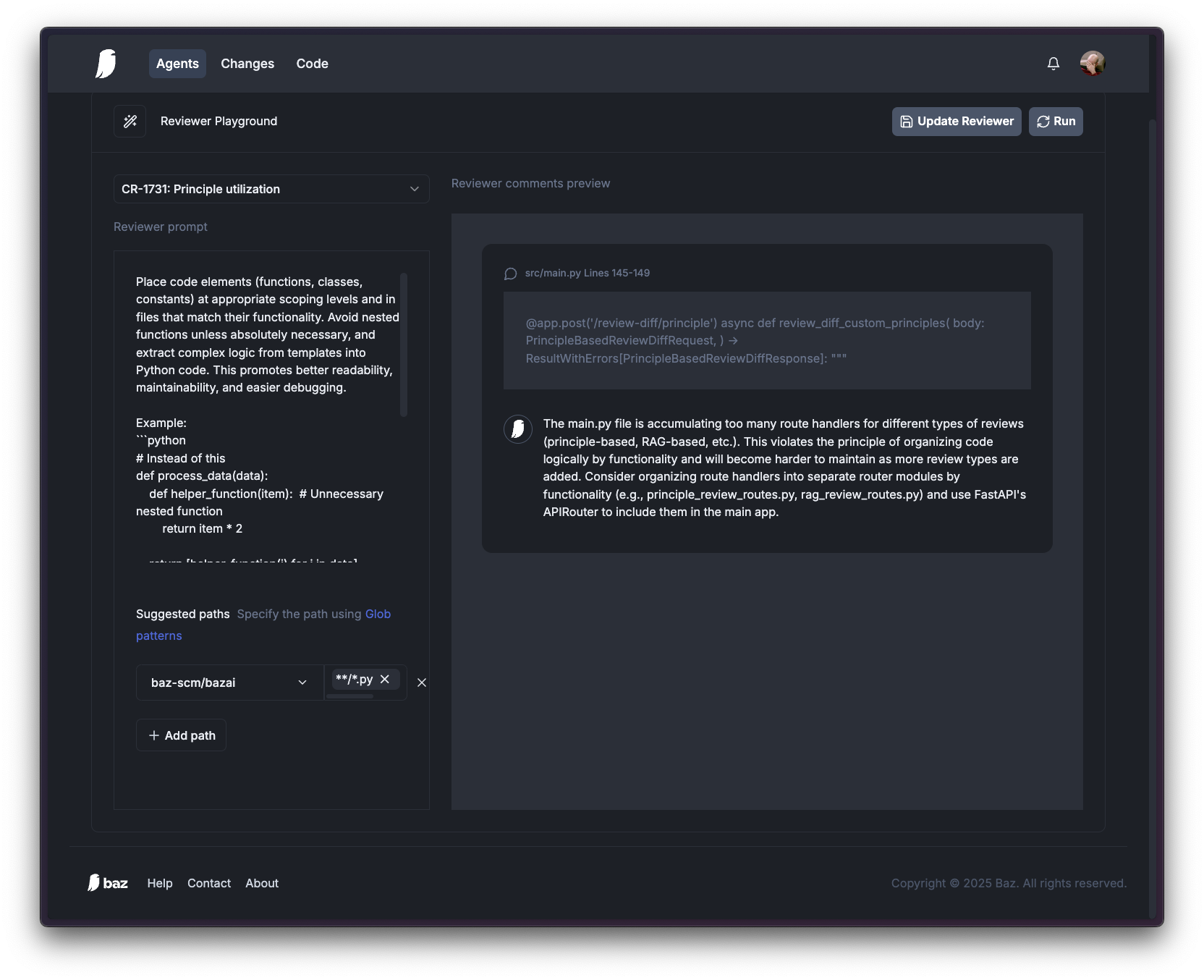Click the reviewer comment about main.py route handlers
1204x980 pixels.
point(785,468)
